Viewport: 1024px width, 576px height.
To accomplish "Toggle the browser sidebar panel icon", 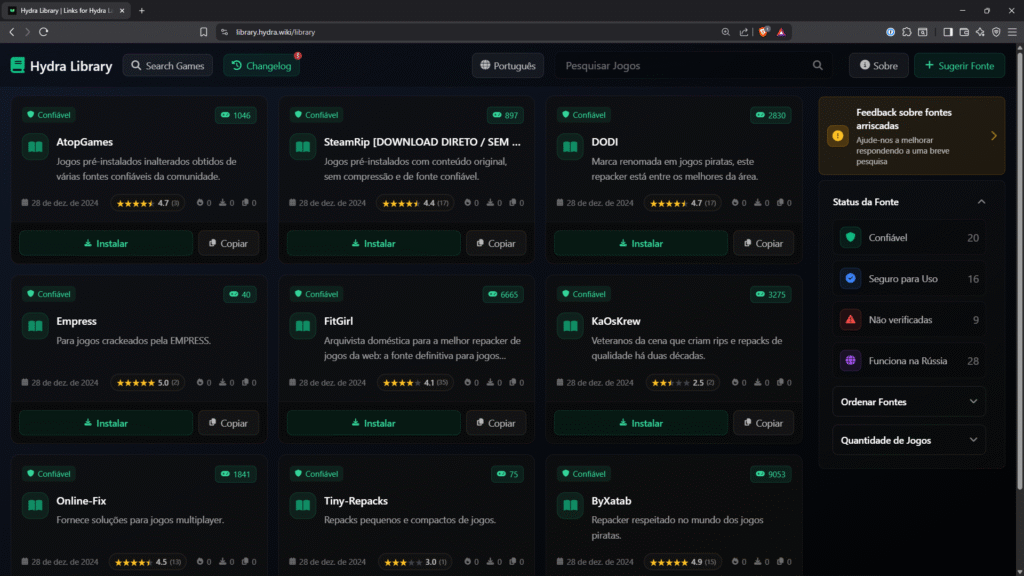I will tap(948, 32).
